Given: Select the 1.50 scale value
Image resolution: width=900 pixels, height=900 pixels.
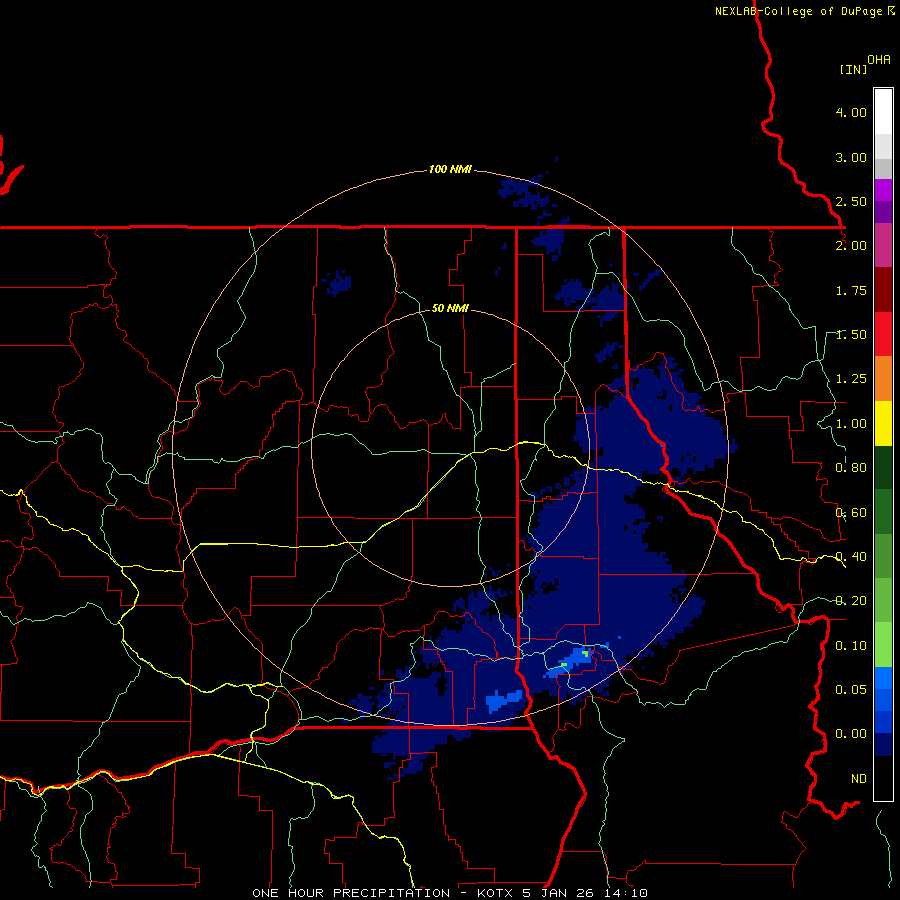Looking at the screenshot, I should (x=851, y=335).
